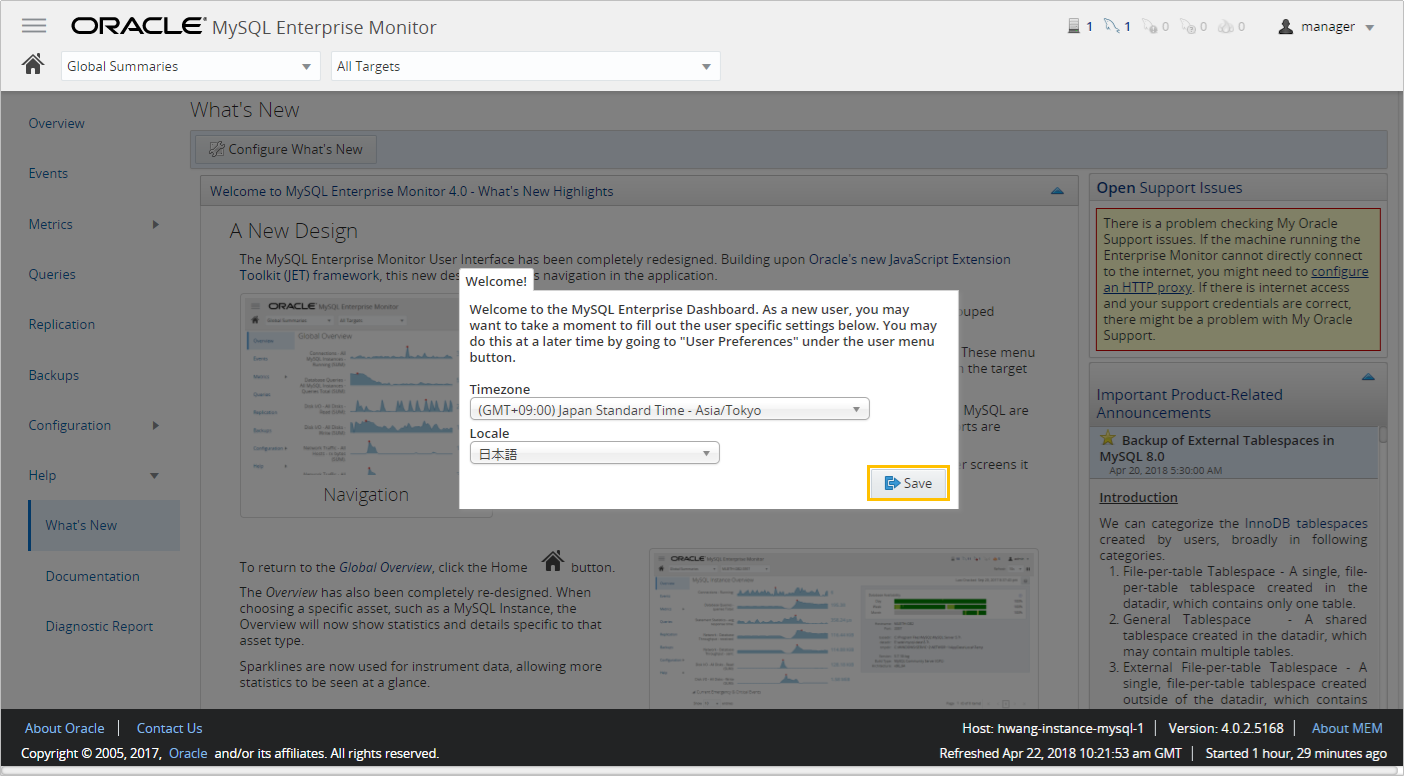Viewport: 1404px width, 776px height.
Task: Click the star icon beside Backup of External Tablespaces
Action: point(1107,439)
